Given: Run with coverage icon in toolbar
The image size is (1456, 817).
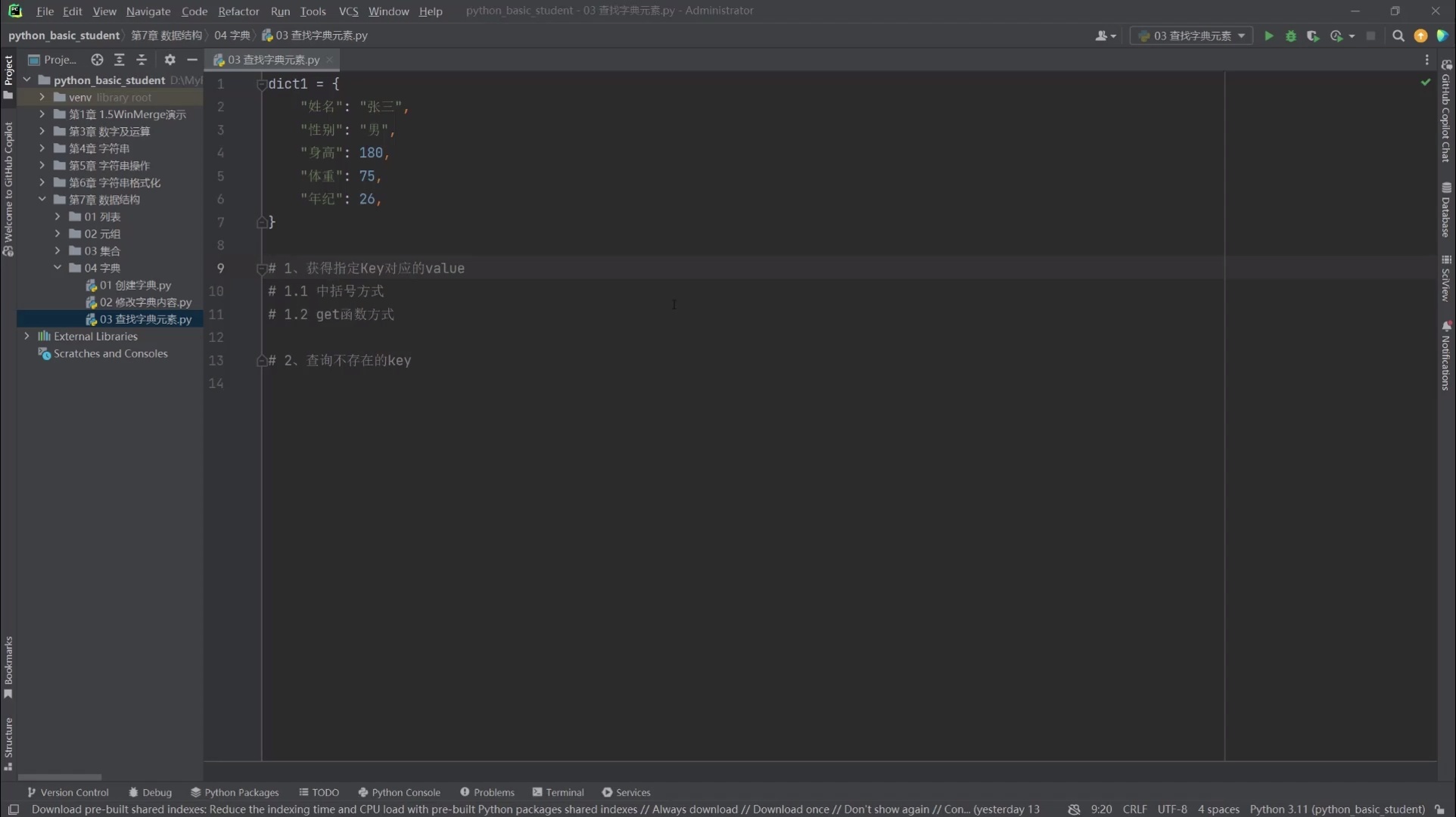Looking at the screenshot, I should click(1313, 36).
